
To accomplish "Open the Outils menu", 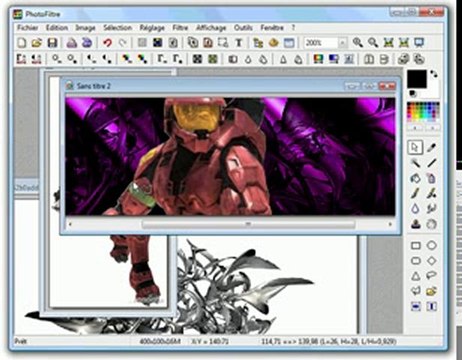I will pyautogui.click(x=243, y=28).
